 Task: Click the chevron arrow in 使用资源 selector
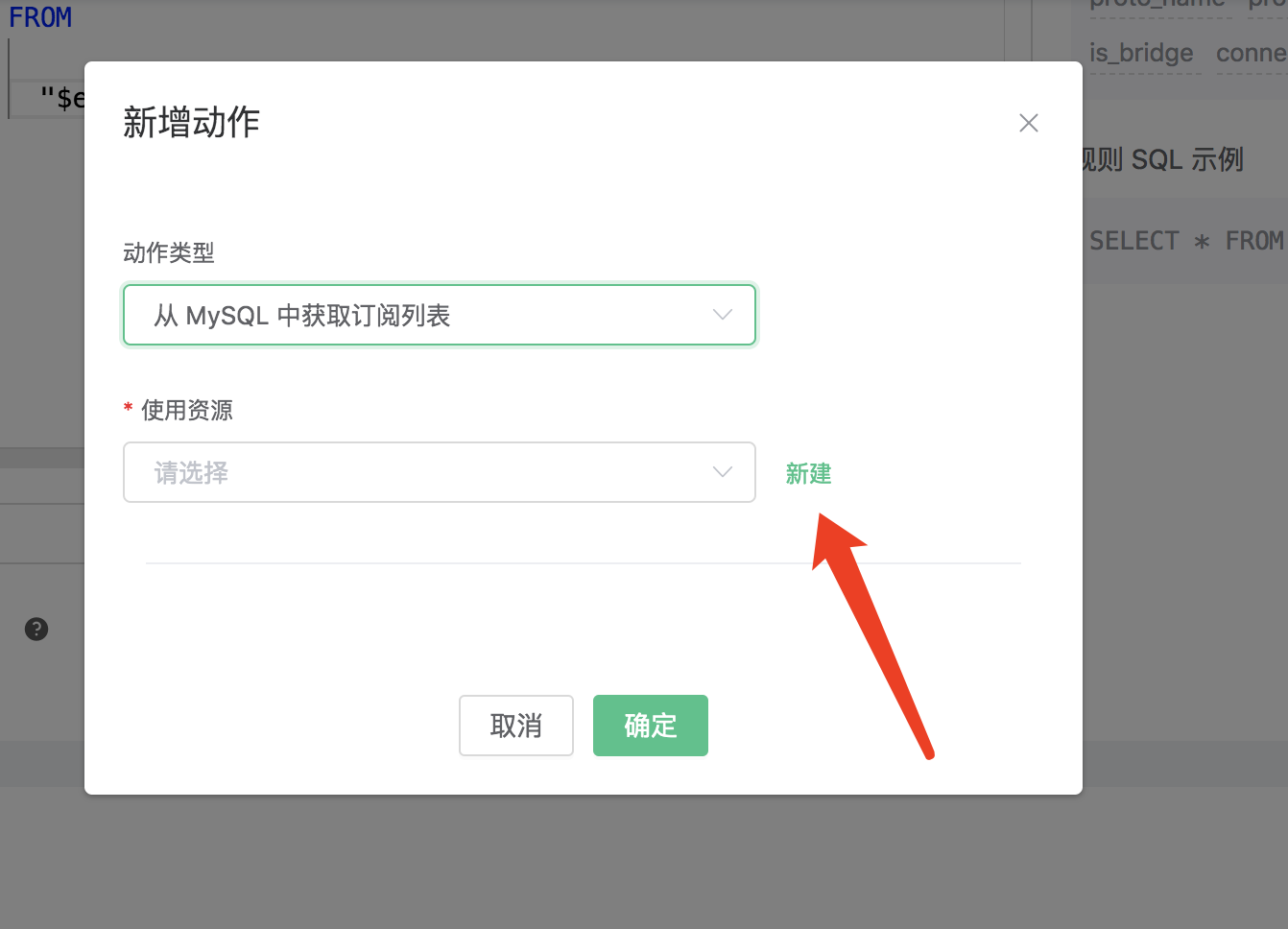[722, 472]
